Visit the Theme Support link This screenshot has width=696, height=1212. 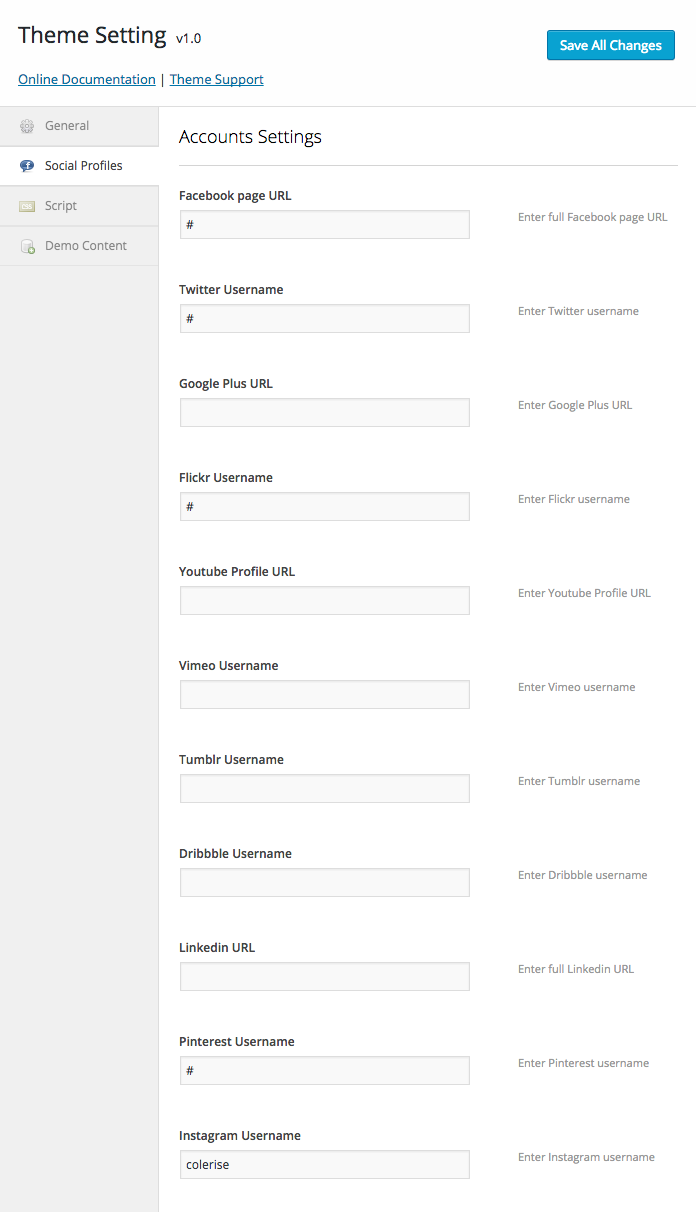pos(217,79)
